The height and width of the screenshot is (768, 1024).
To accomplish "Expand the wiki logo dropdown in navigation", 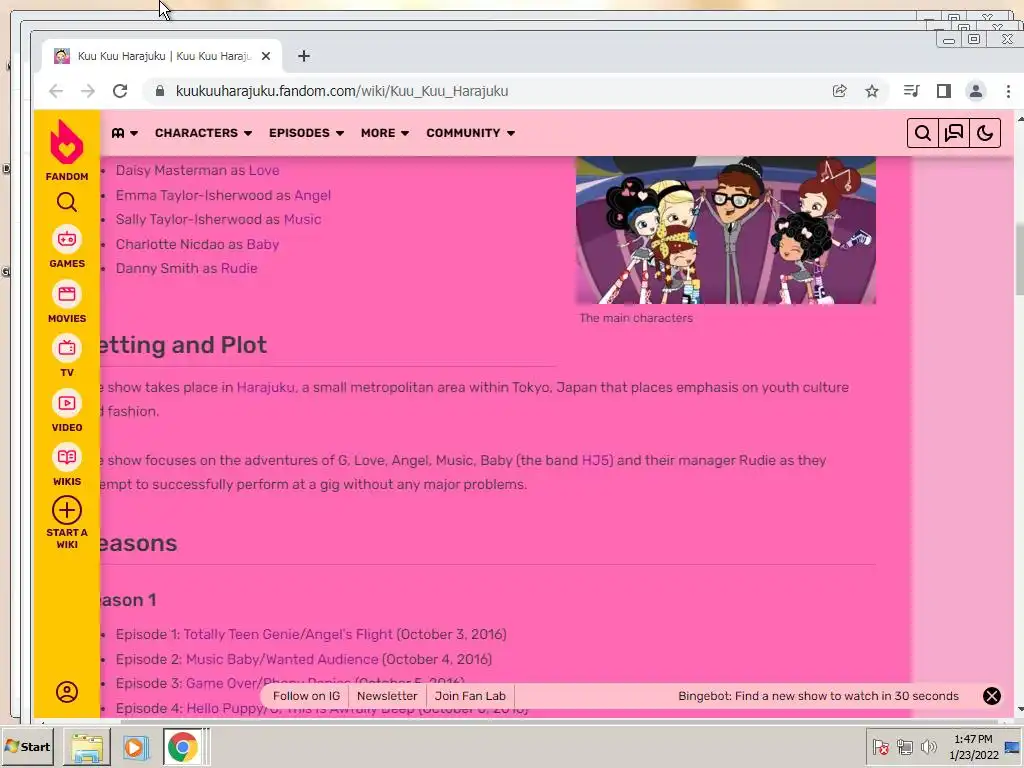I will 124,133.
